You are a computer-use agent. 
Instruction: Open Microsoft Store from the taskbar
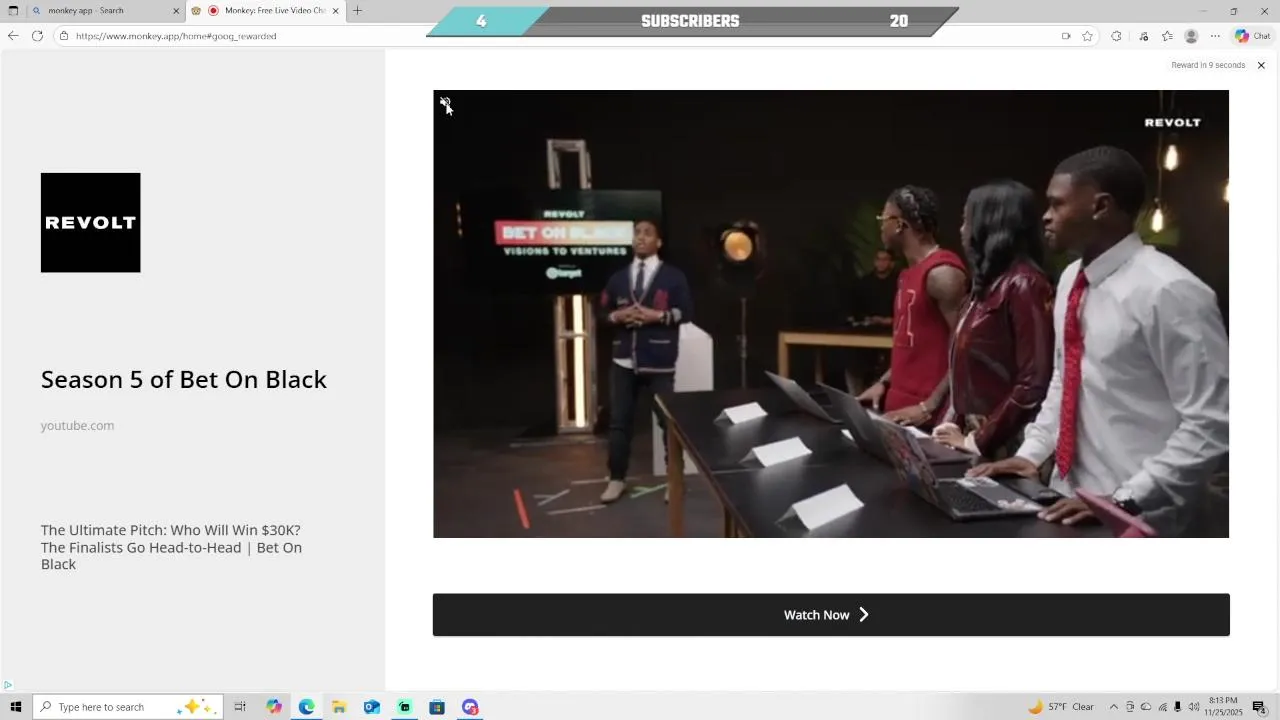coord(437,707)
